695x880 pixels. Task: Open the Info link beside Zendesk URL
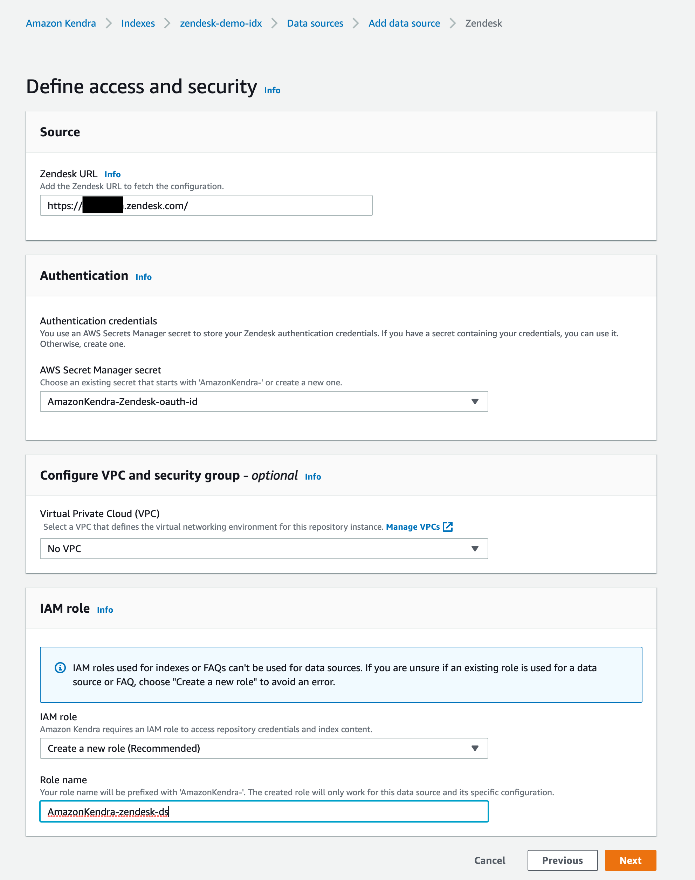pyautogui.click(x=112, y=174)
